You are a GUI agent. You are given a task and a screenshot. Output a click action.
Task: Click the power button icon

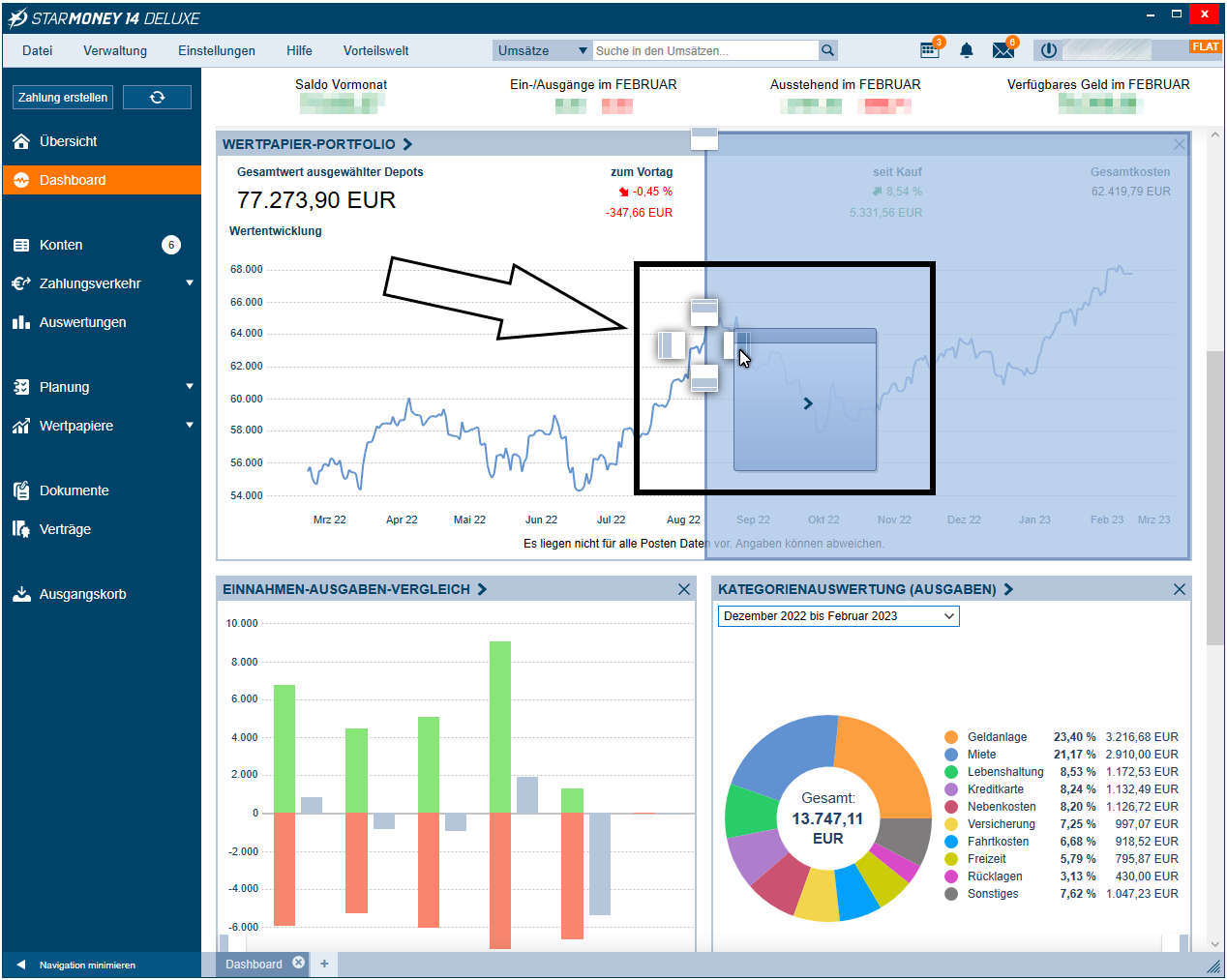[1048, 50]
